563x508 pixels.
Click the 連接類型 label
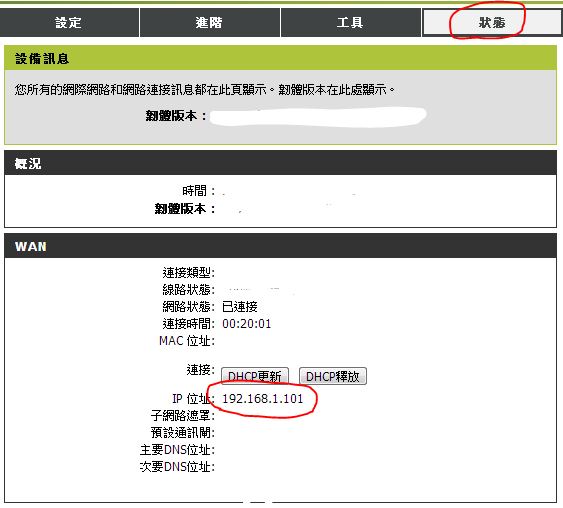coord(189,272)
